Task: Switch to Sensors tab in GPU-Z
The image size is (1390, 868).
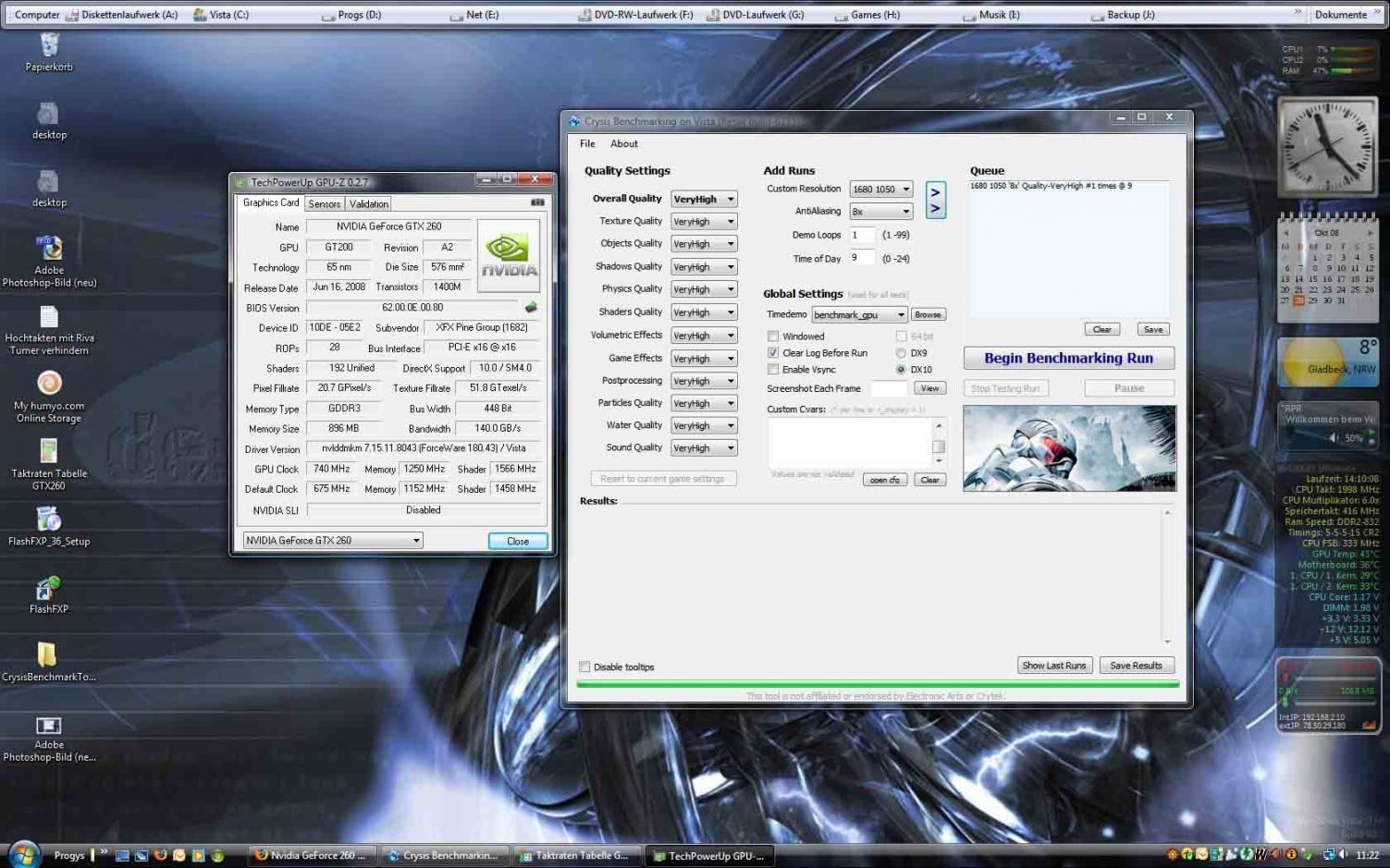Action: point(325,203)
